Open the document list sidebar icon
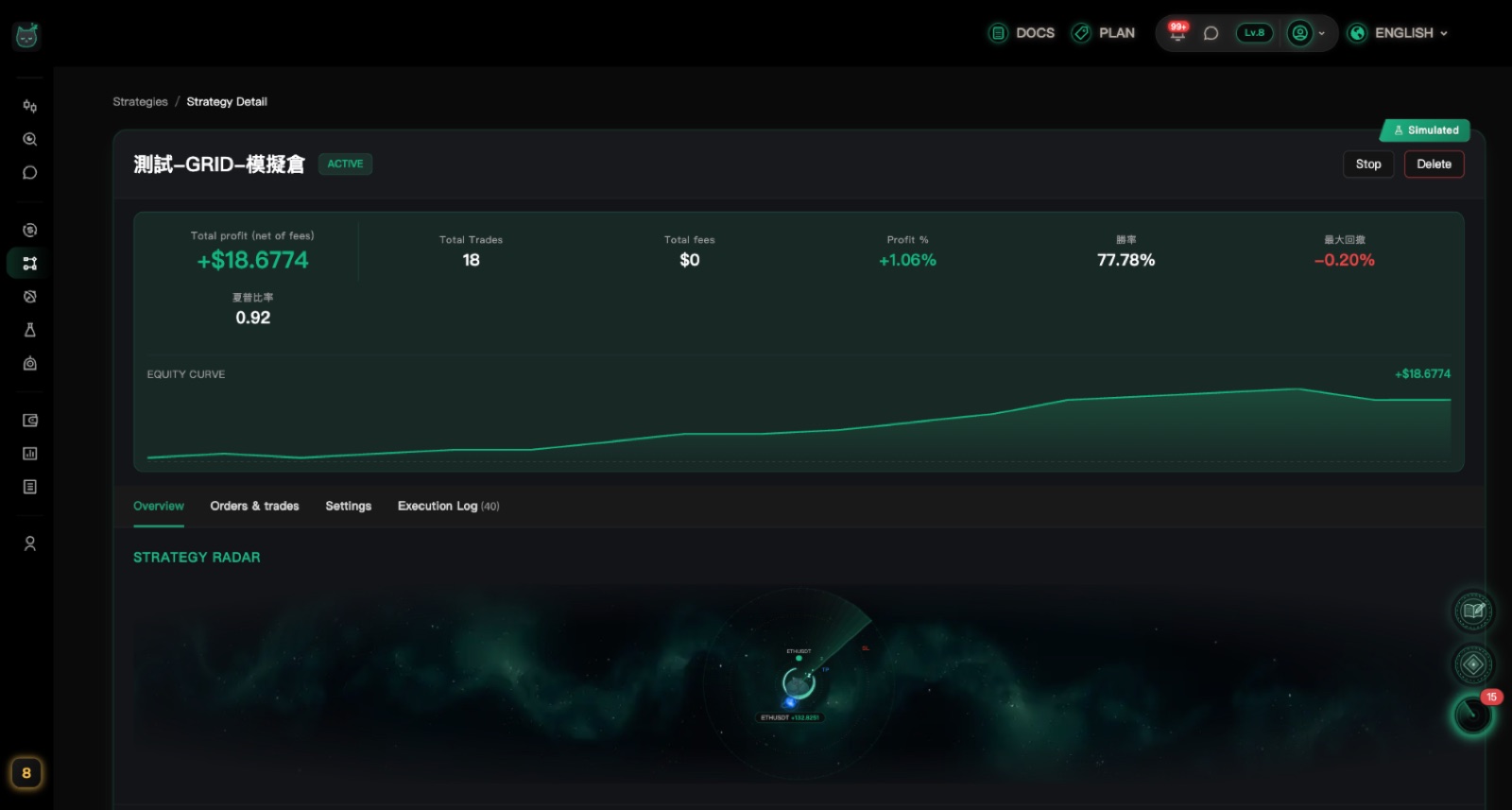The width and height of the screenshot is (1512, 810). (30, 487)
